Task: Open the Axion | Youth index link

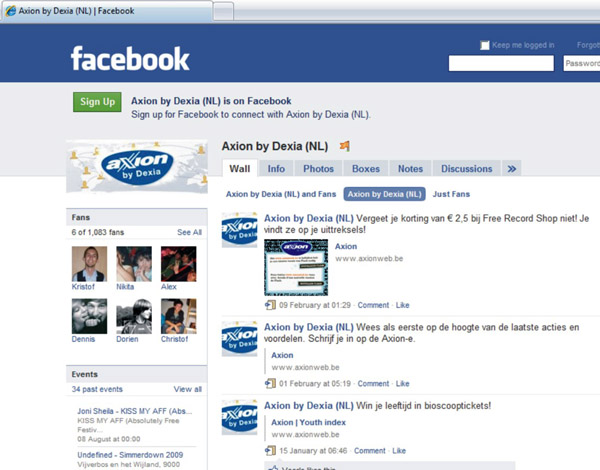Action: coord(308,423)
